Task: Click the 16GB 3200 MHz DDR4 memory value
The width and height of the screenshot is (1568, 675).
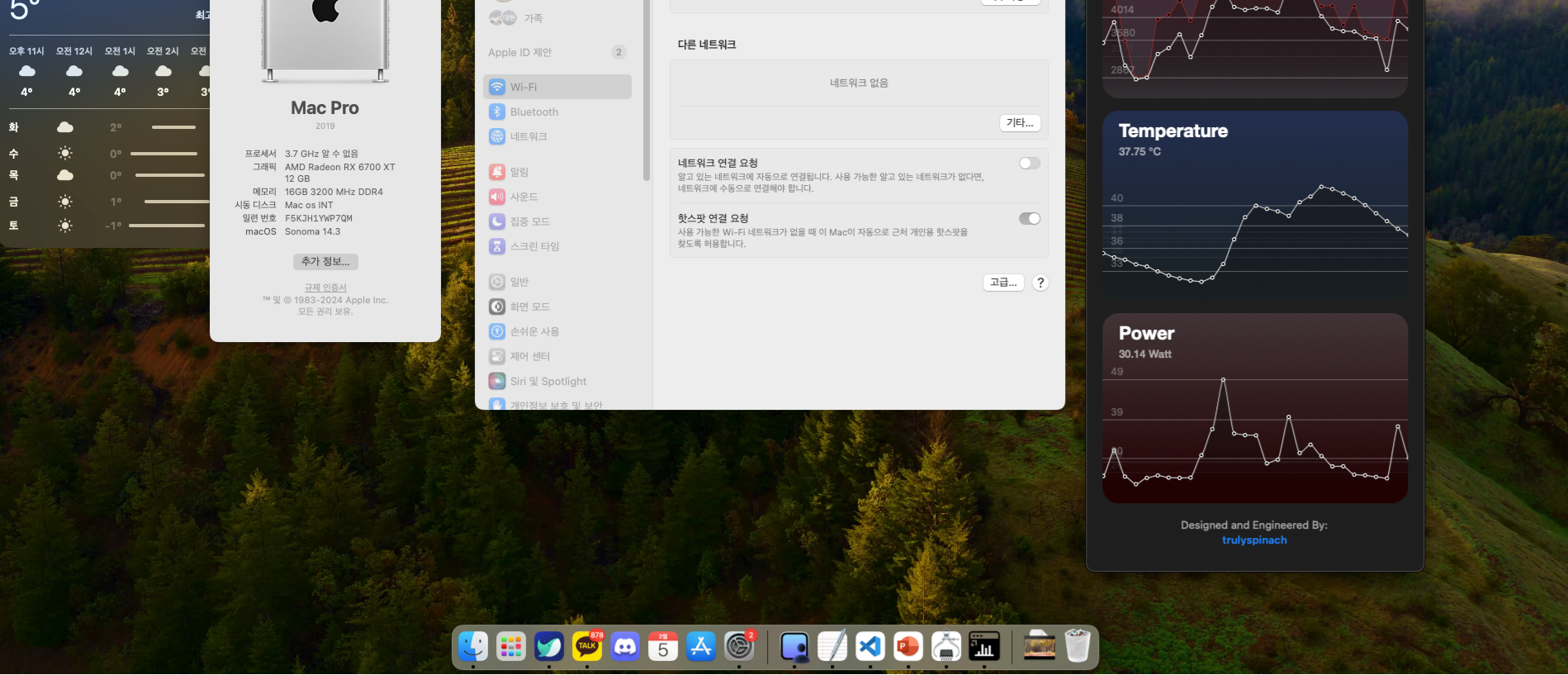Action: (334, 192)
